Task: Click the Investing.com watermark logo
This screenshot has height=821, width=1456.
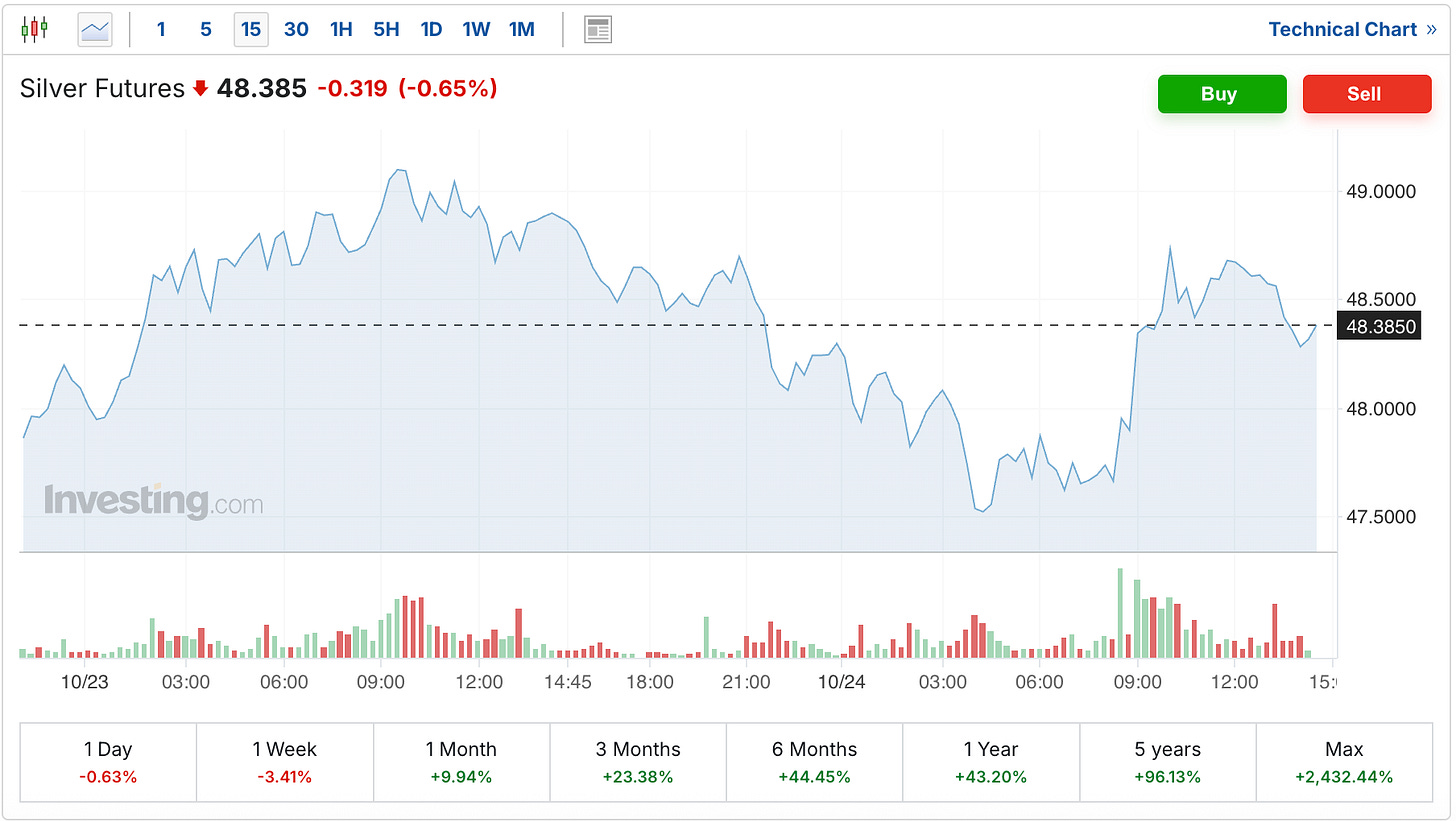Action: click(x=153, y=502)
